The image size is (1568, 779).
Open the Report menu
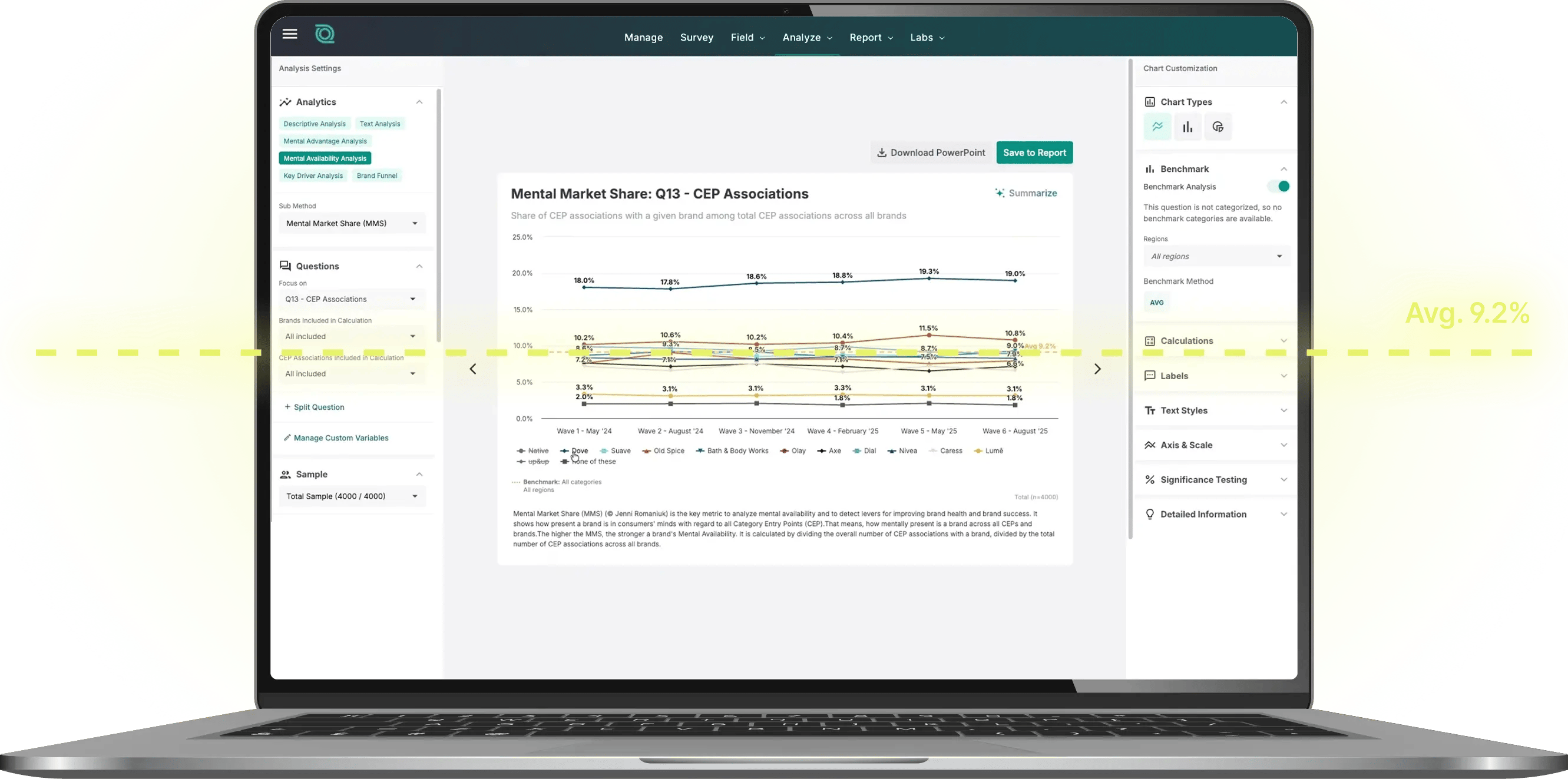point(871,38)
